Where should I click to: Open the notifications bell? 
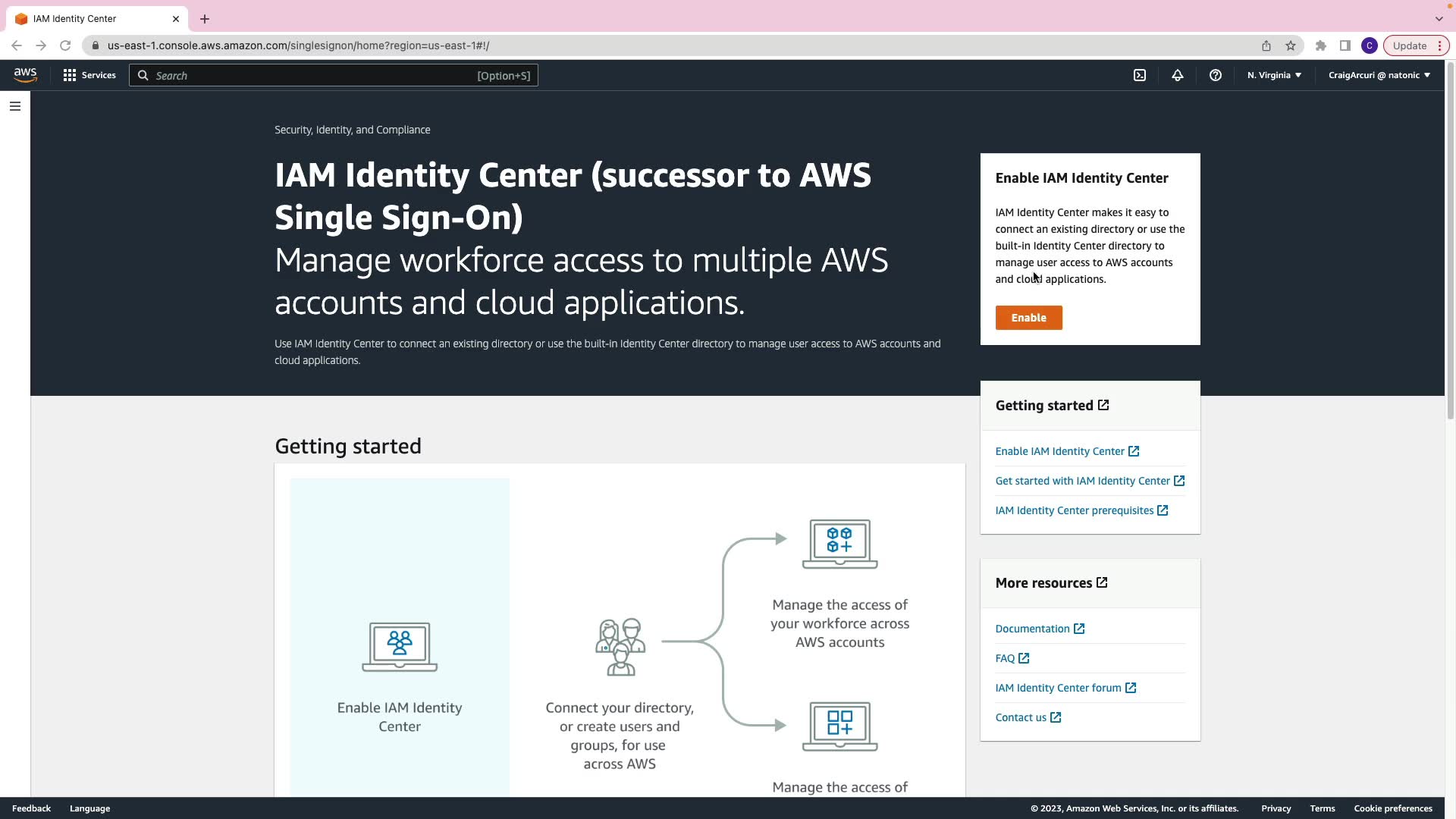[x=1178, y=75]
